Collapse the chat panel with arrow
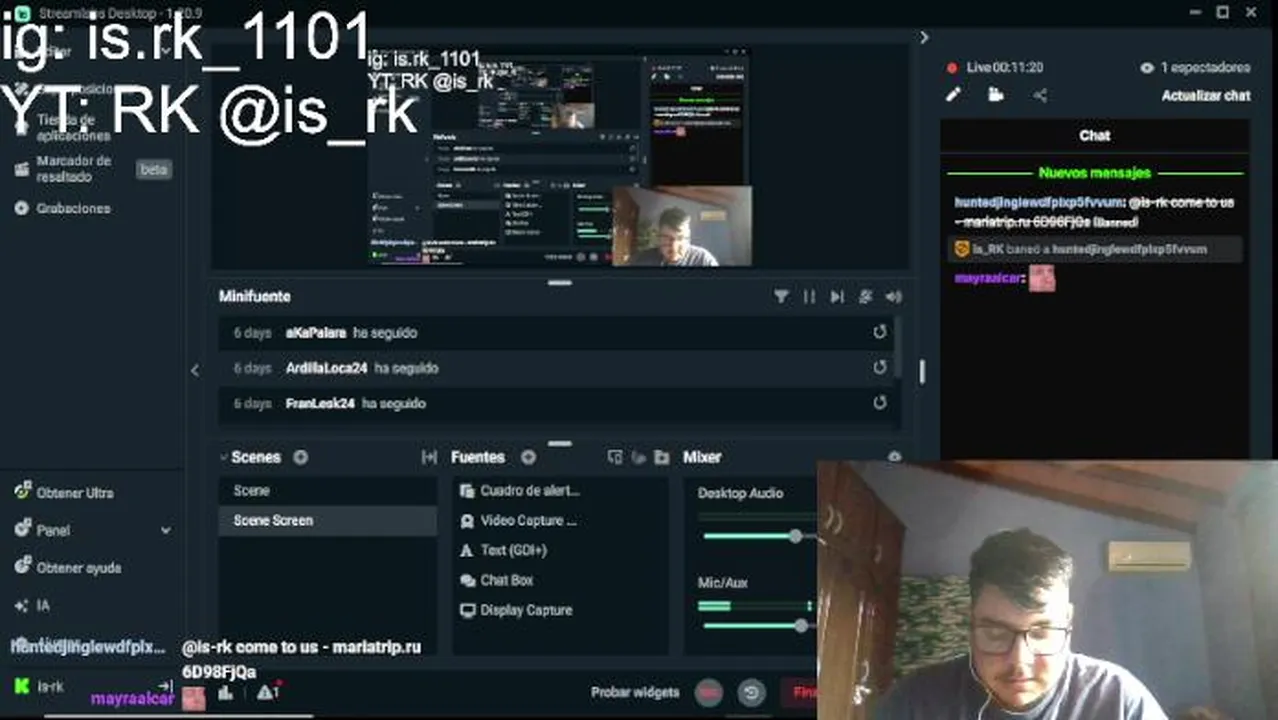The image size is (1278, 720). (x=924, y=38)
